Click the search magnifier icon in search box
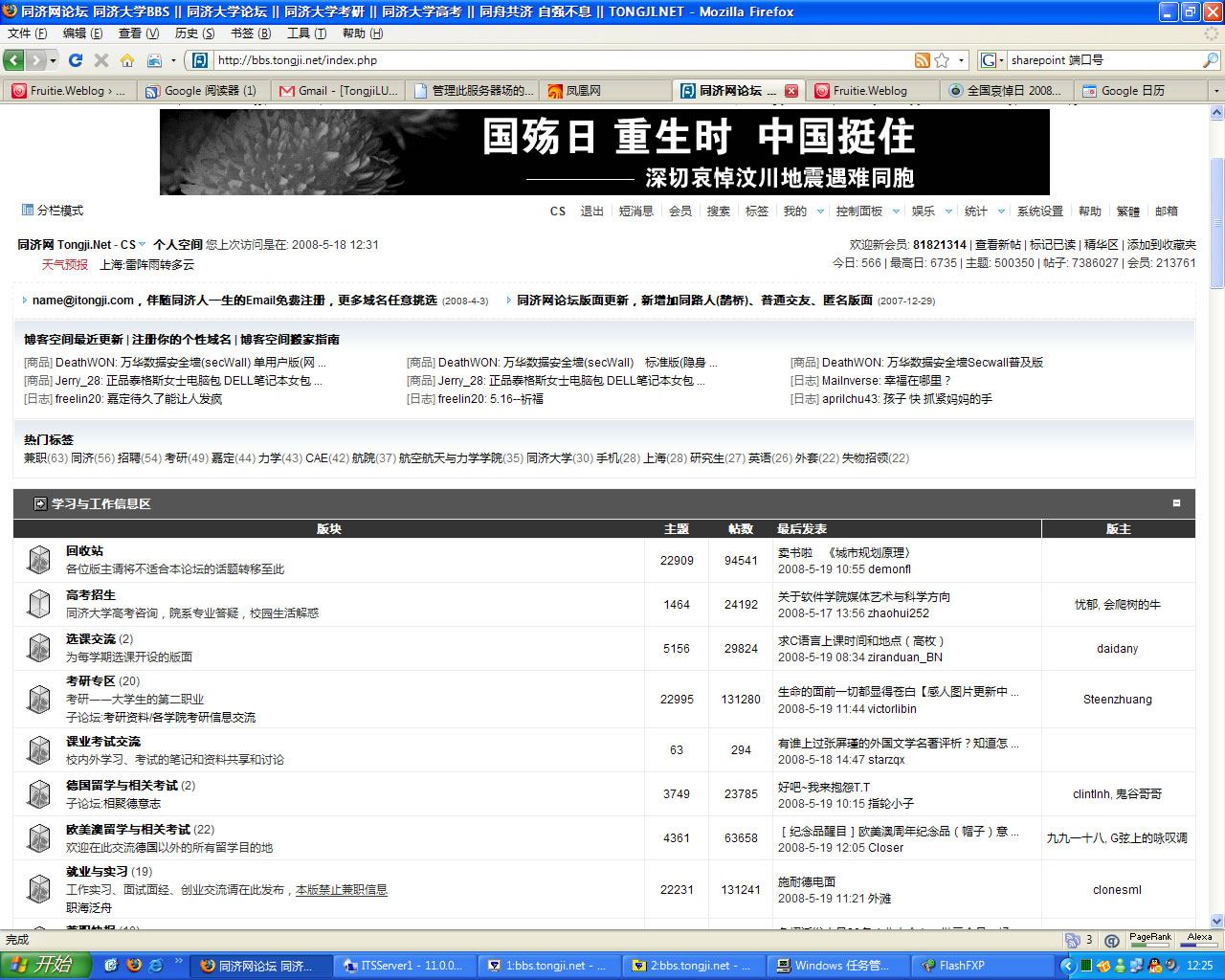 coord(1211,60)
